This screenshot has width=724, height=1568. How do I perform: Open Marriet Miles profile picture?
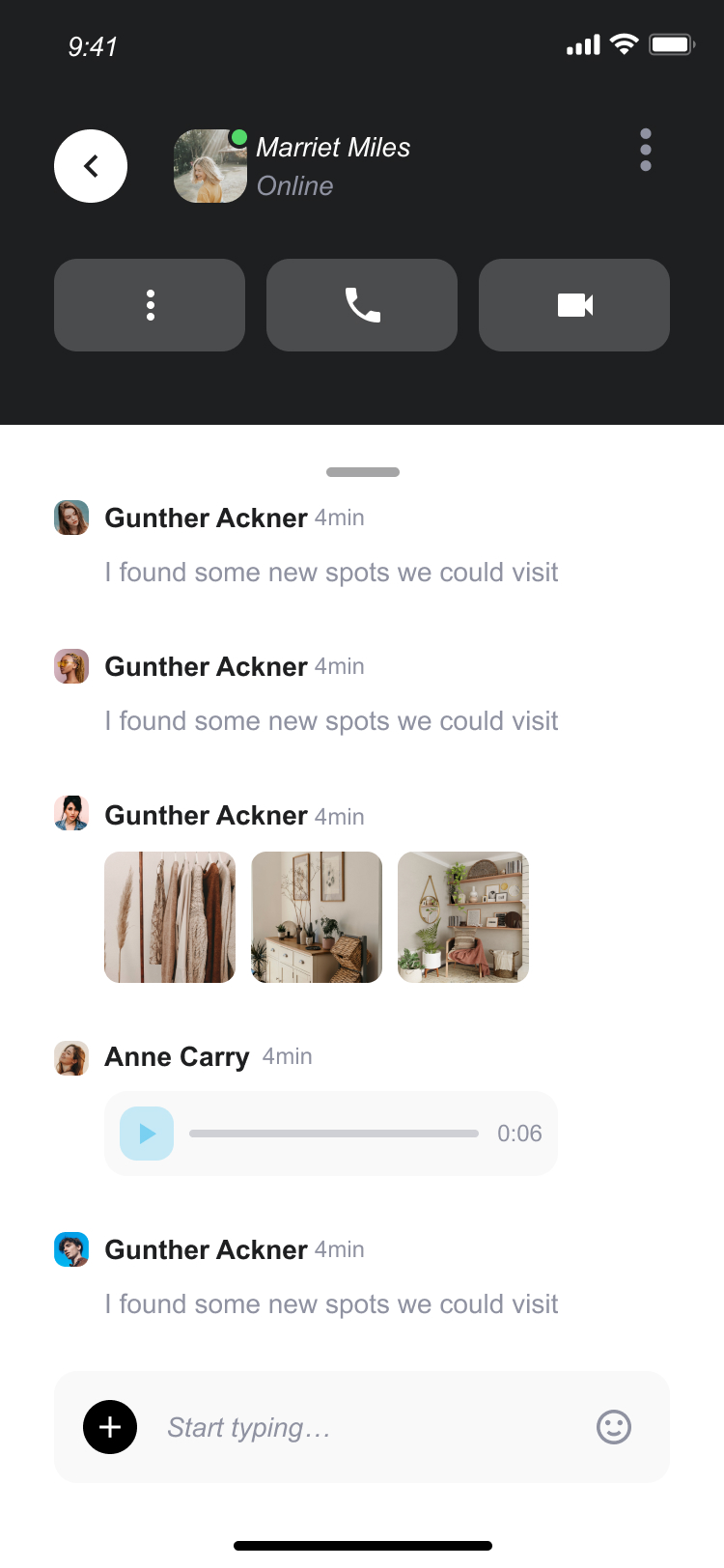click(x=210, y=166)
